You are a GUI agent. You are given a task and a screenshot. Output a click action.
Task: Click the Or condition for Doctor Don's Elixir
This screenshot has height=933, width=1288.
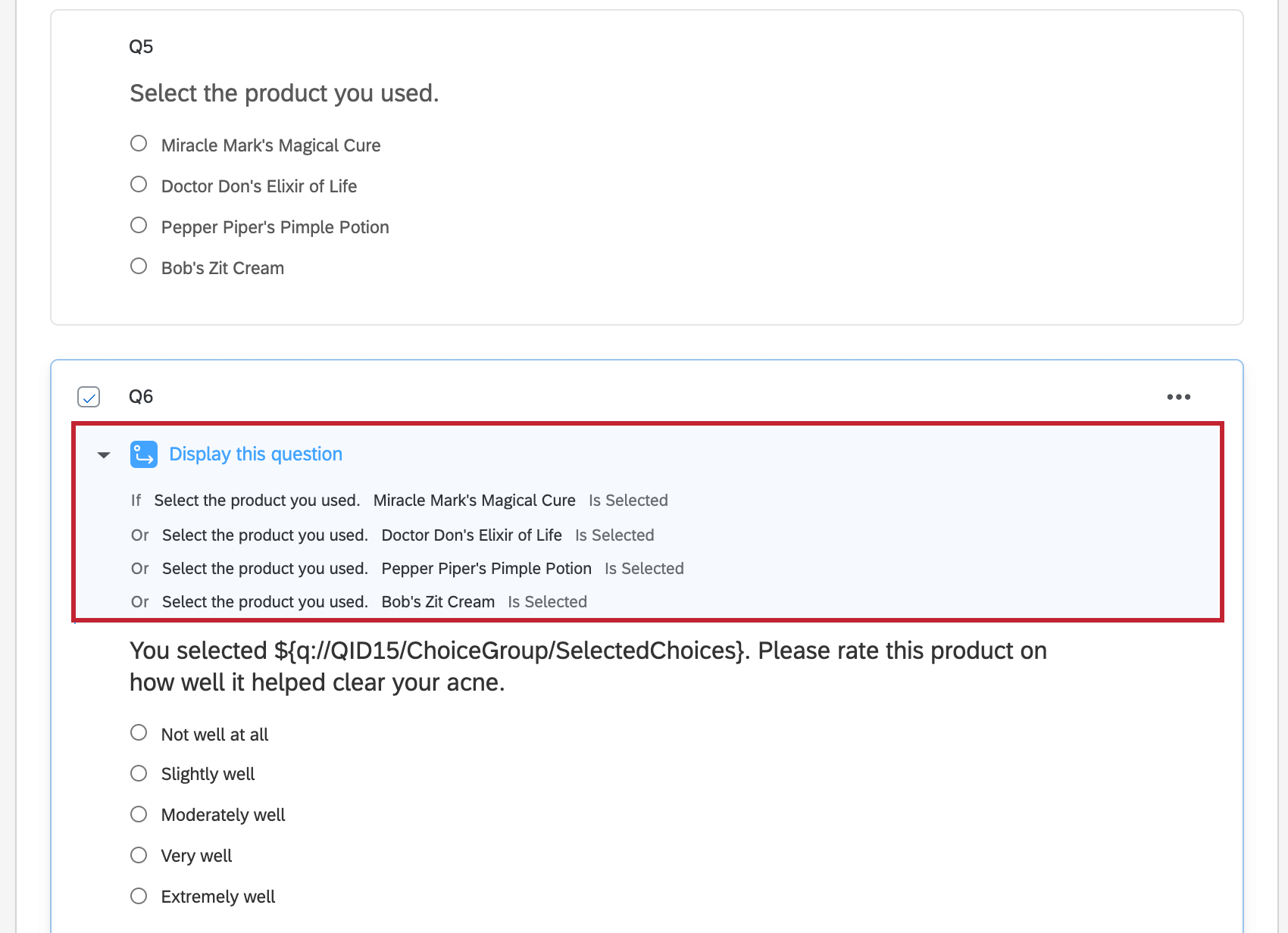coord(140,535)
